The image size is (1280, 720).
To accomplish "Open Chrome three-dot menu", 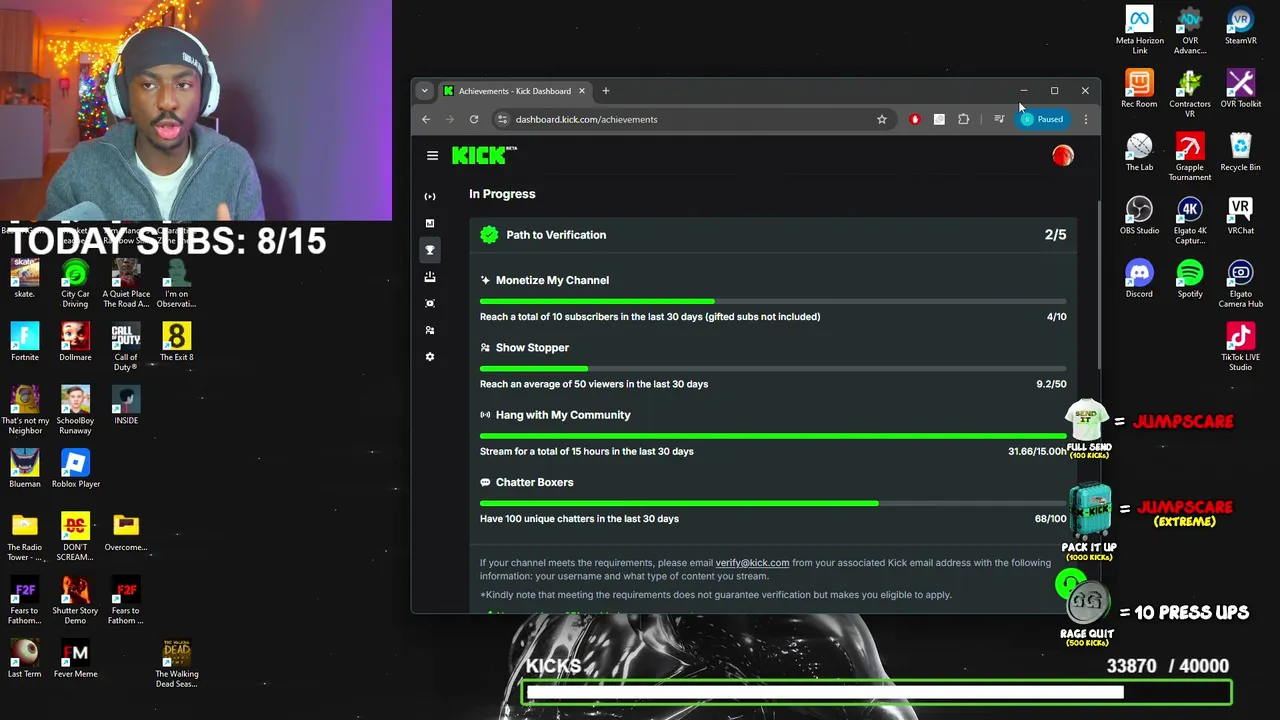I will 1086,119.
